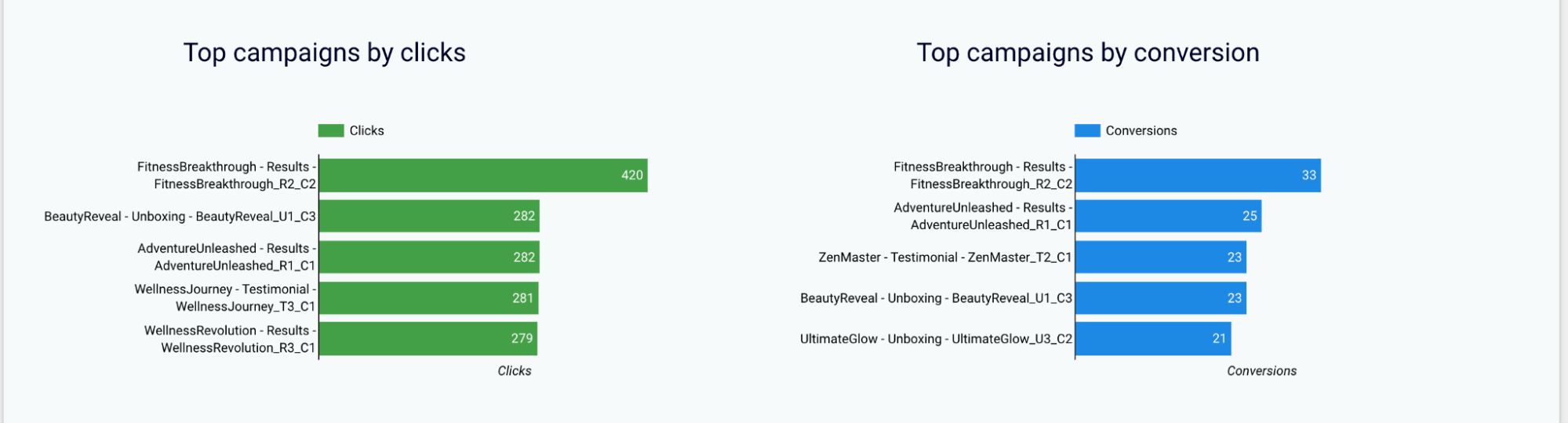Viewport: 1568px width, 423px height.
Task: Click the ZenMaster Testimonial conversions bar
Action: (x=1160, y=257)
